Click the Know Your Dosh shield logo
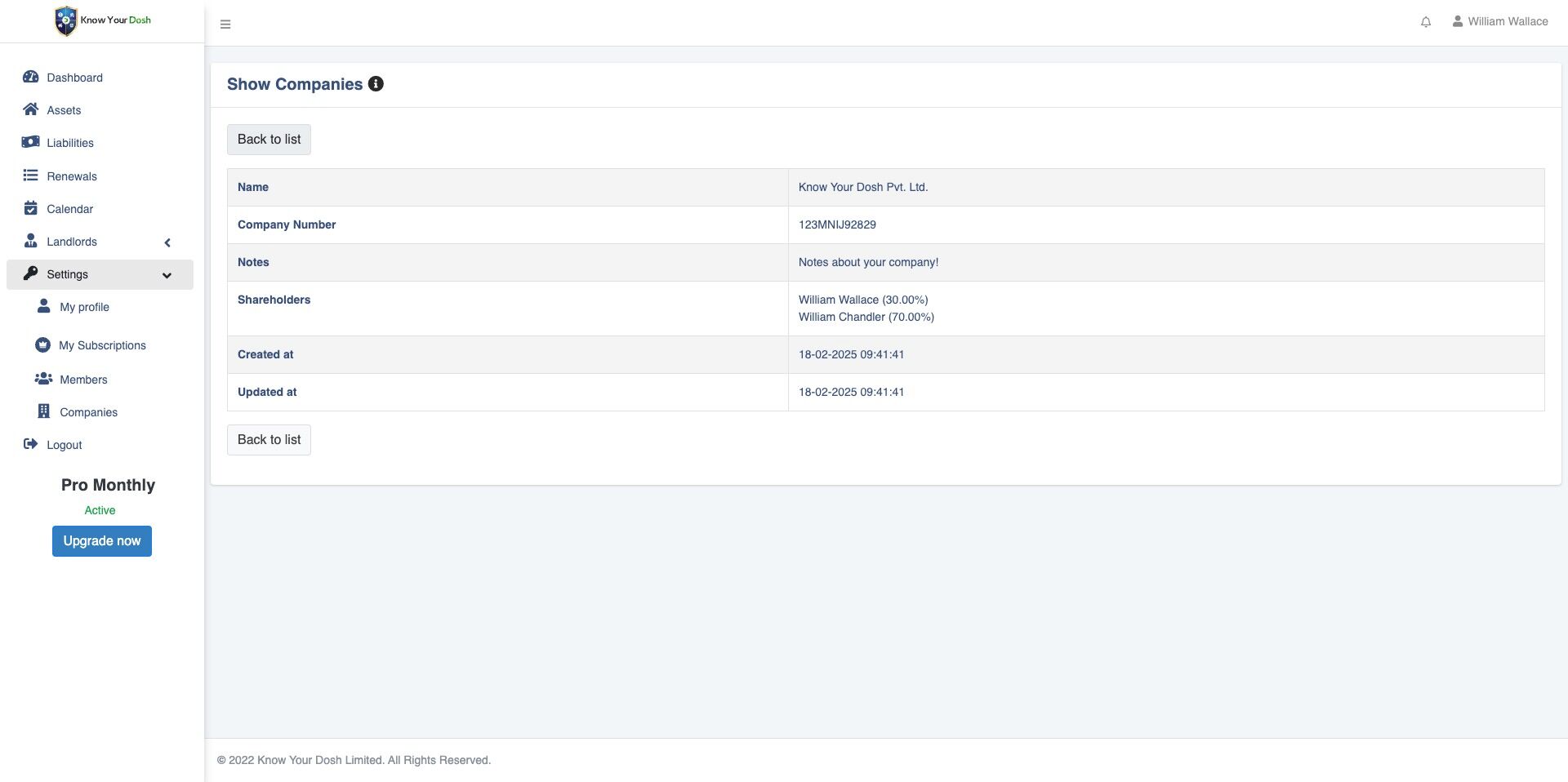Viewport: 1568px width, 782px height. pos(65,21)
